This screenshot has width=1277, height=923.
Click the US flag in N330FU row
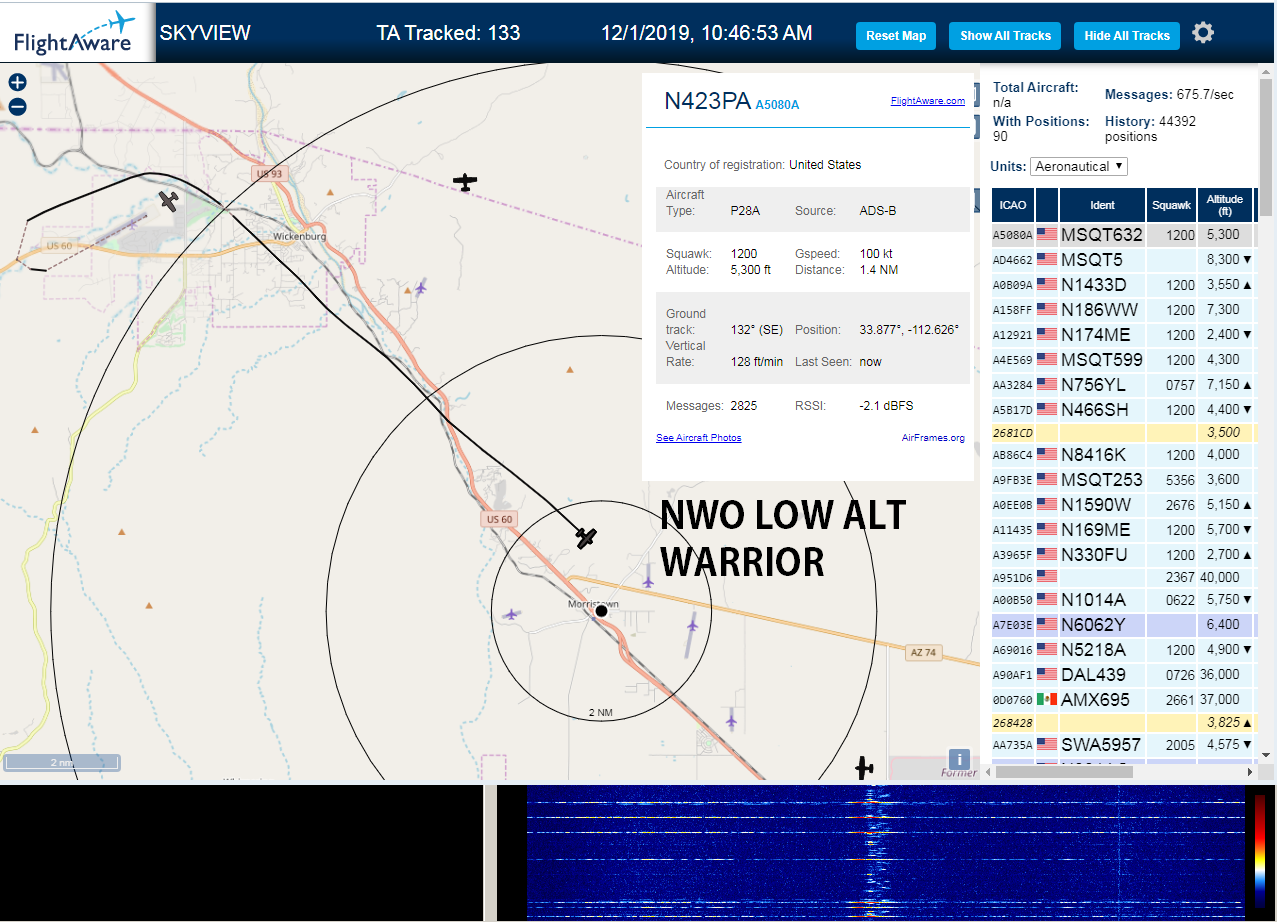pos(1047,554)
